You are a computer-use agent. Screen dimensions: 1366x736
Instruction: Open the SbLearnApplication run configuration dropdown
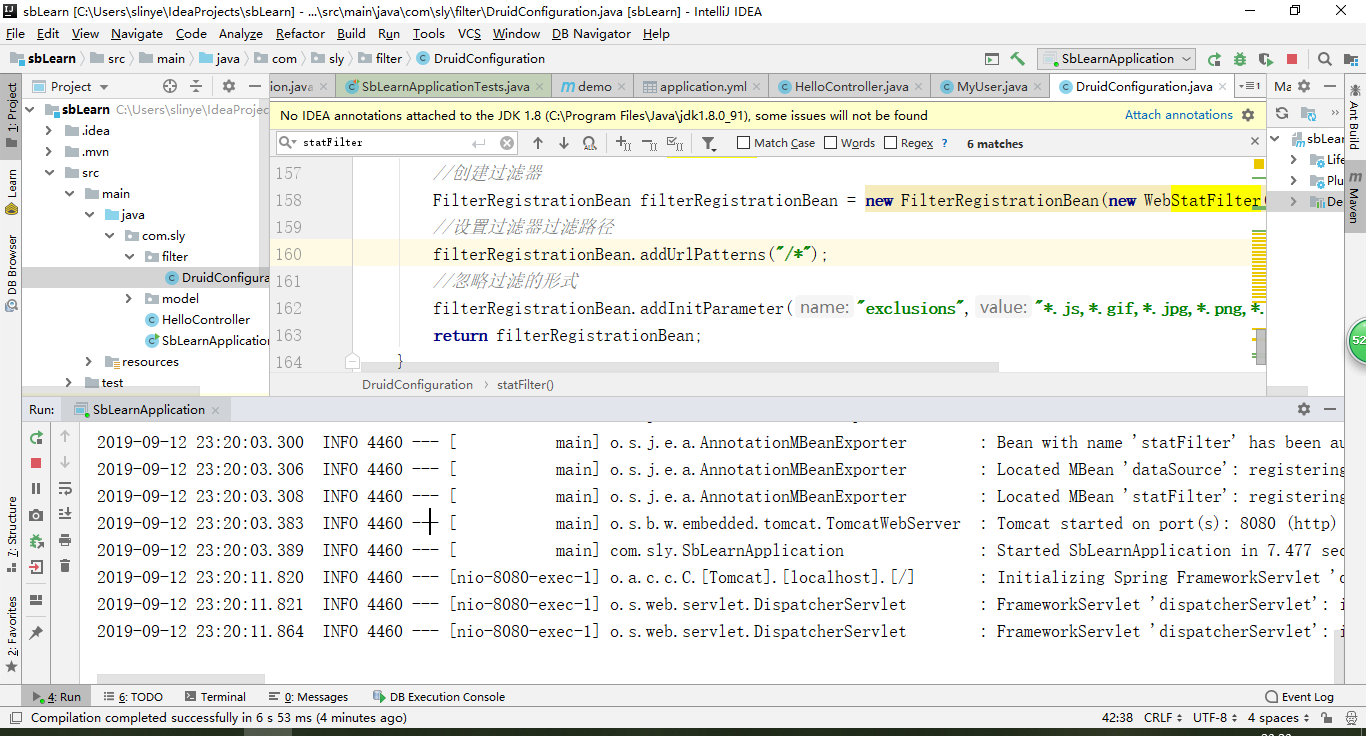point(1116,59)
